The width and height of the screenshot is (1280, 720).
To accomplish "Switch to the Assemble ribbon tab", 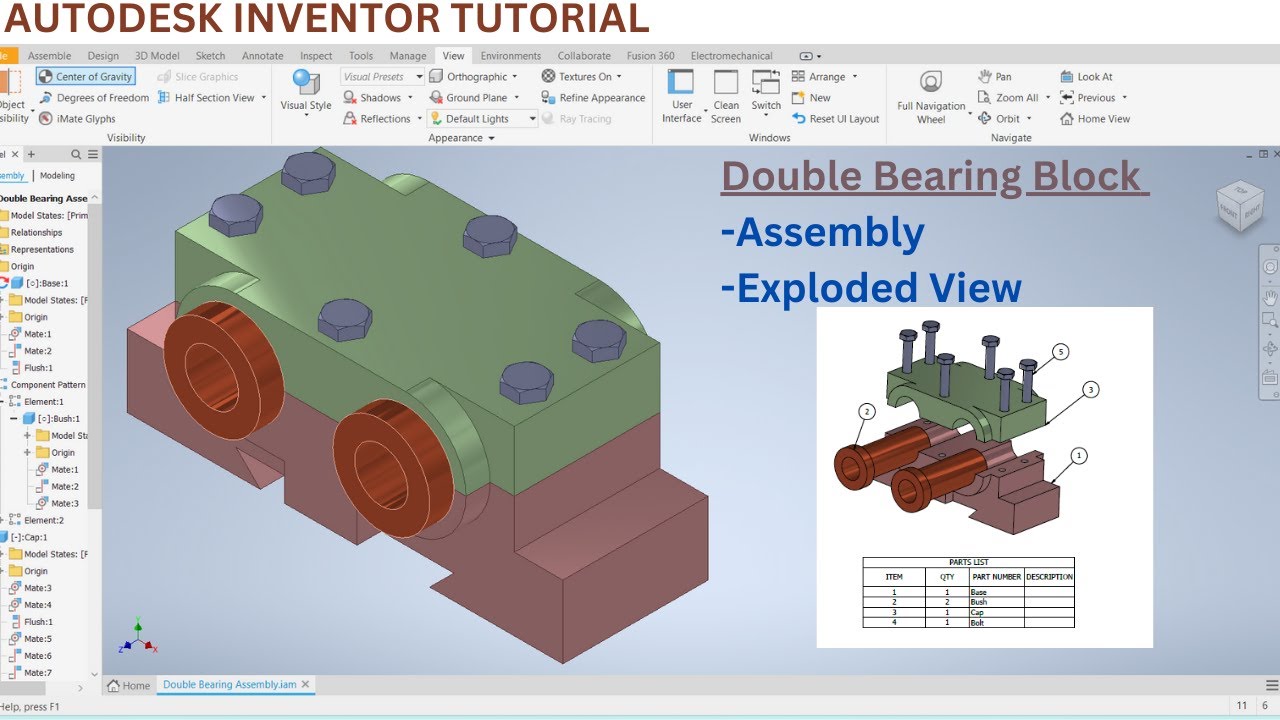I will (49, 56).
